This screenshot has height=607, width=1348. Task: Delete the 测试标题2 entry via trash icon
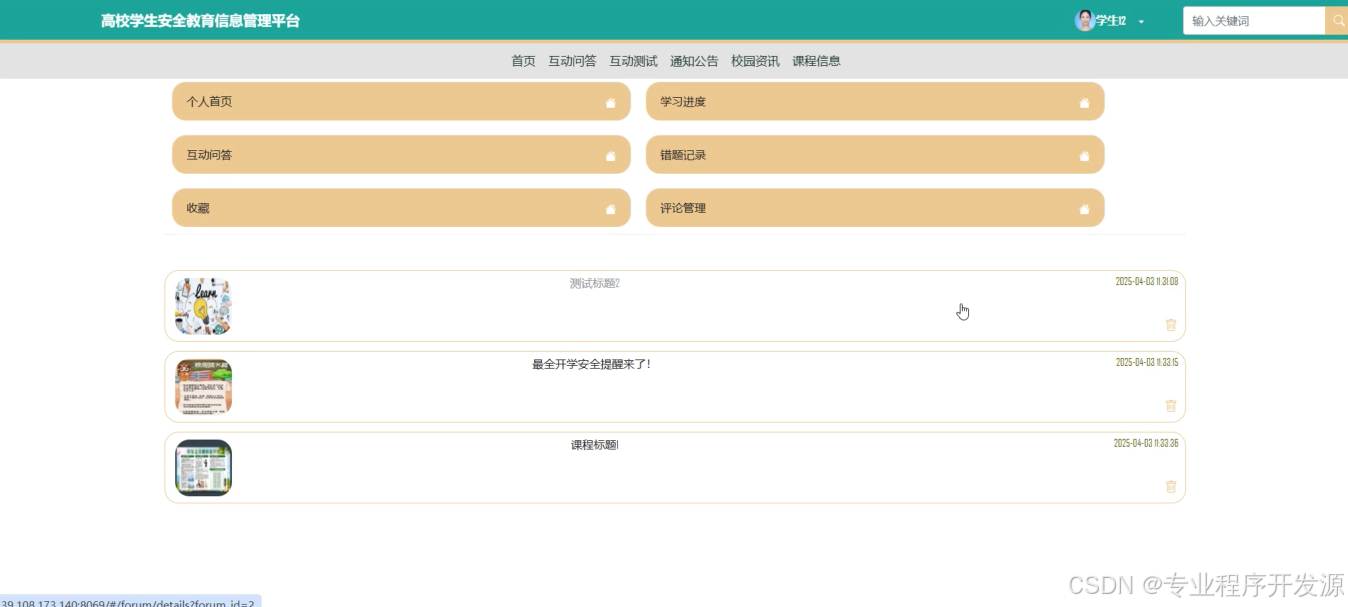pyautogui.click(x=1171, y=325)
